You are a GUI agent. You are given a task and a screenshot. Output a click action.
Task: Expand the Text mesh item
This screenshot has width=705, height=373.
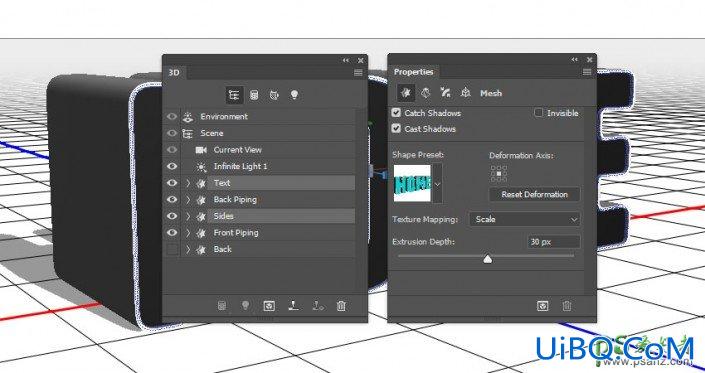click(x=188, y=183)
